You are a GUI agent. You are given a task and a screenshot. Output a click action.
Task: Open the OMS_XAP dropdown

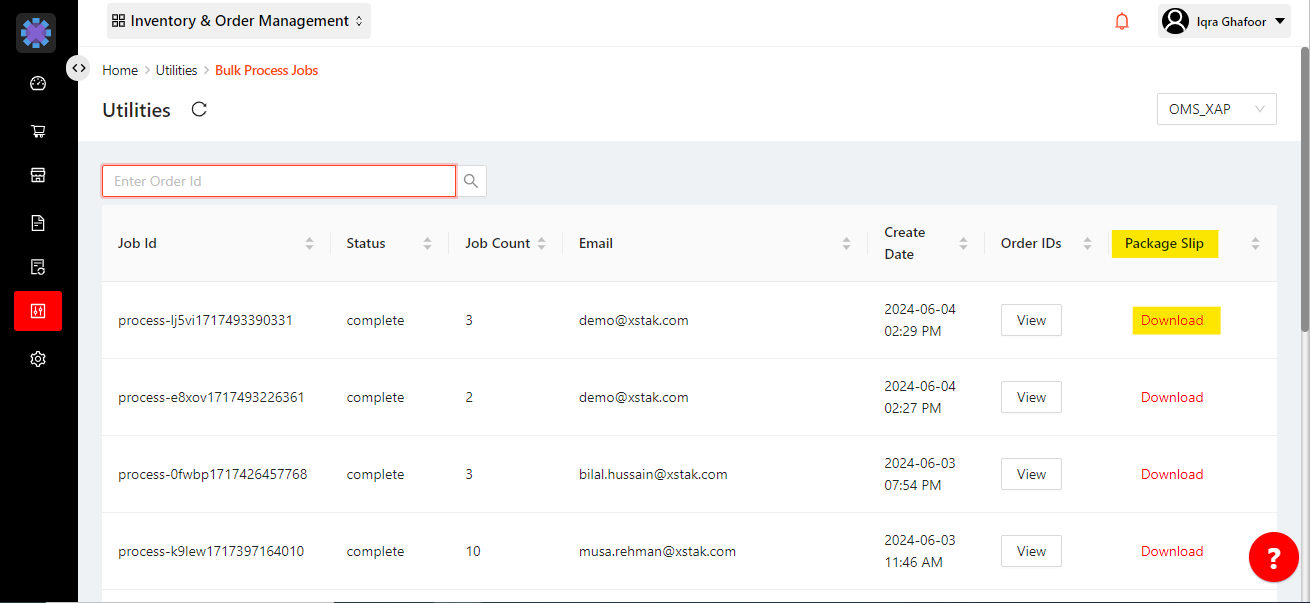[x=1216, y=109]
